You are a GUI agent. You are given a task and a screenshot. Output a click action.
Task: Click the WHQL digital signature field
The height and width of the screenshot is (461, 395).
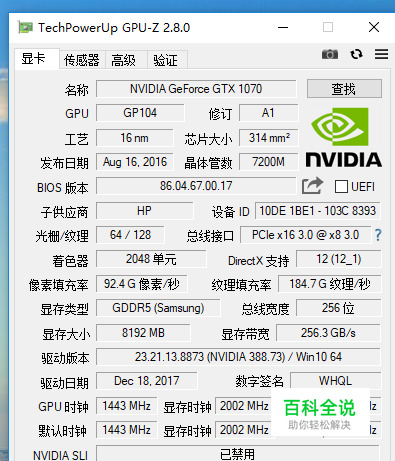(x=336, y=381)
